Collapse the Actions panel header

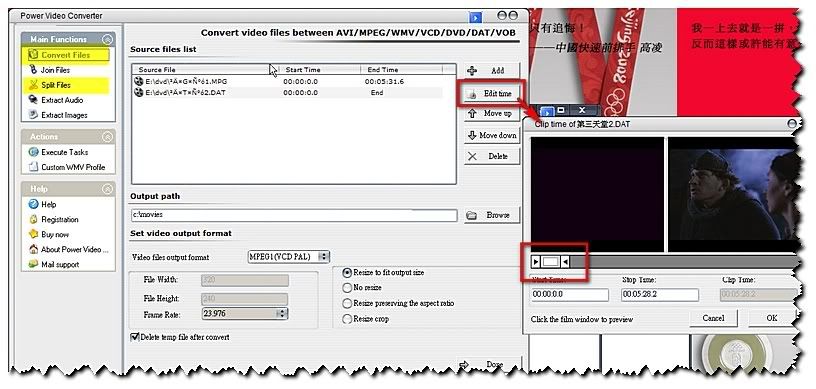click(107, 136)
